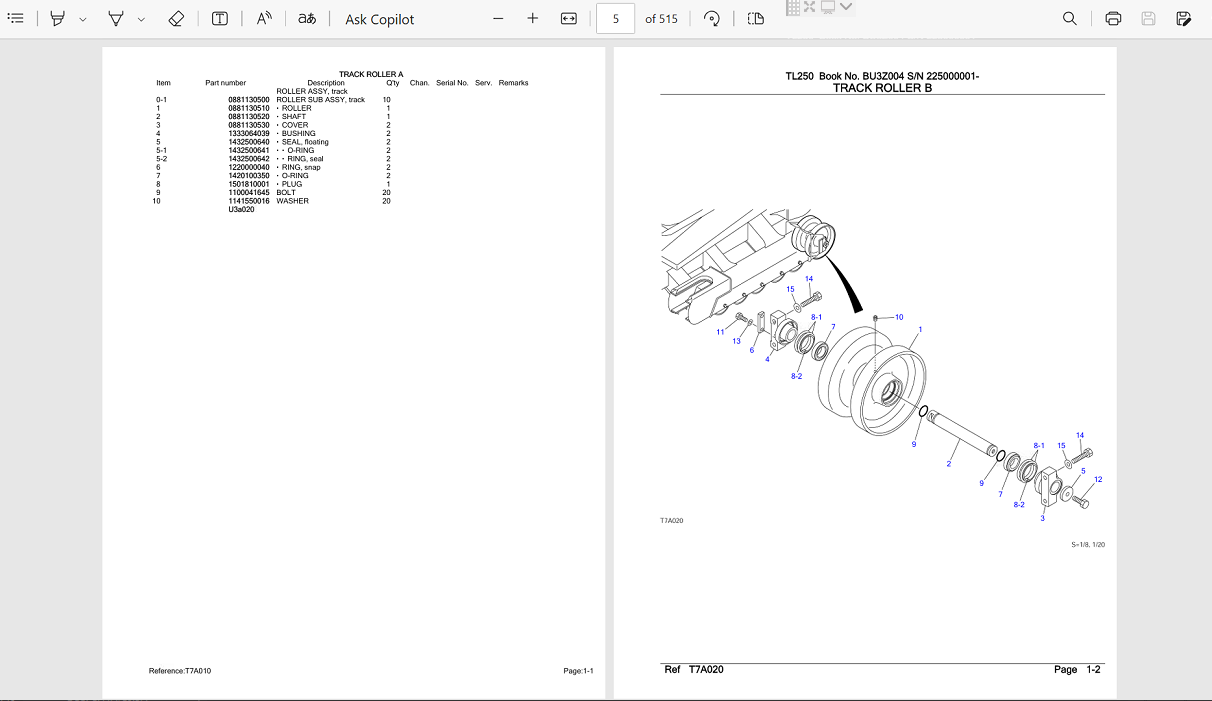This screenshot has width=1212, height=701.
Task: Click callout number 11 in the diagram
Action: coord(720,332)
